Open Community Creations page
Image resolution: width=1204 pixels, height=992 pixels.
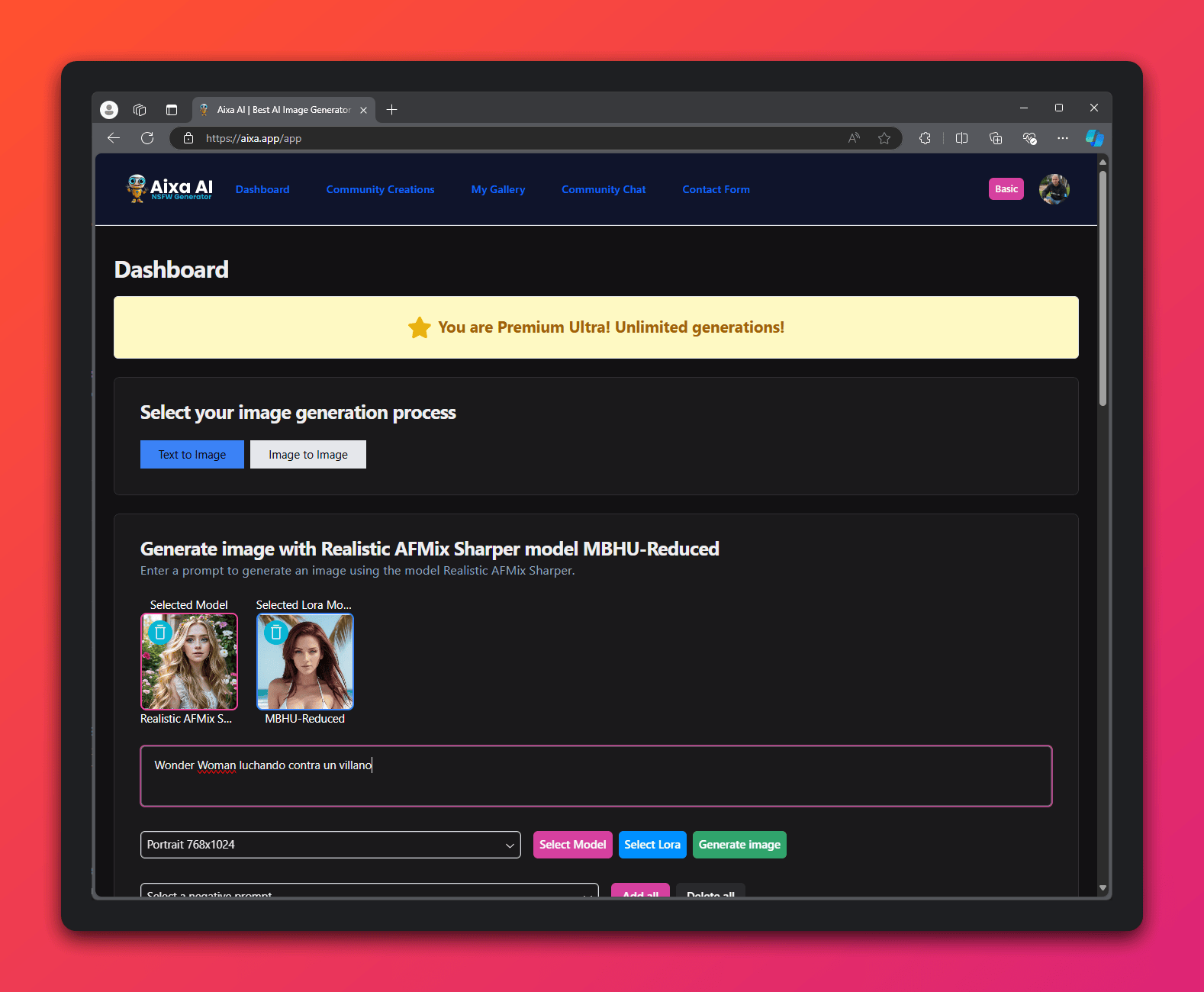[380, 189]
